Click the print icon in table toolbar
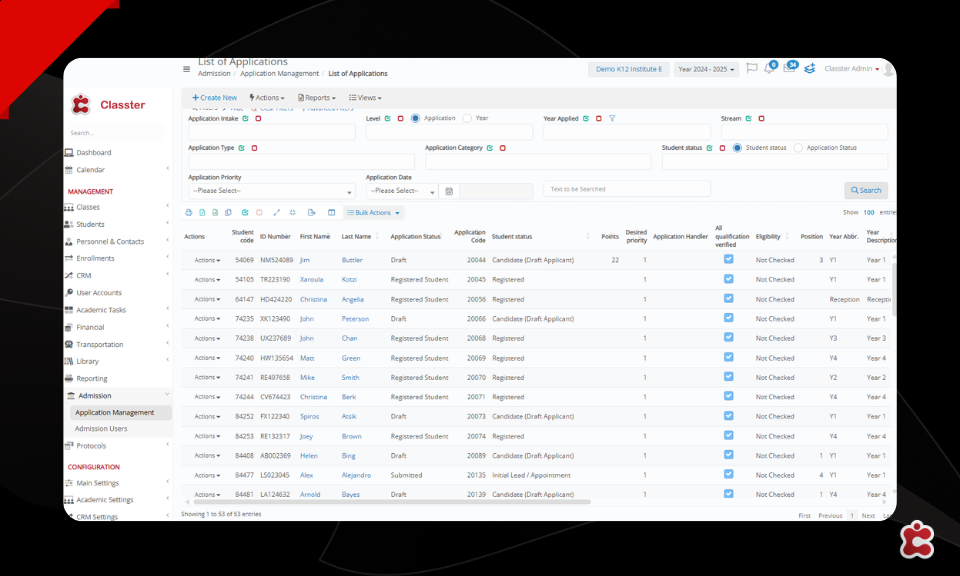Screen dimensions: 960x576 pos(189,213)
